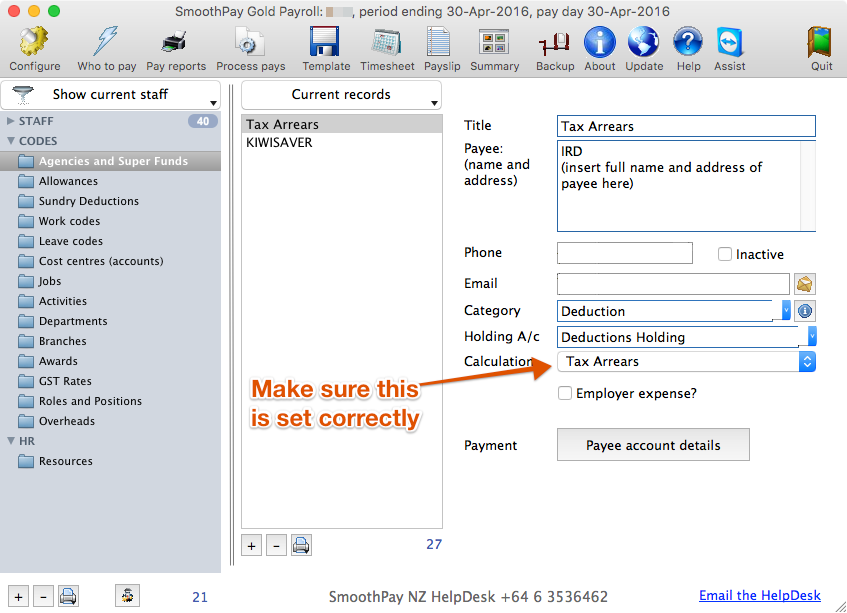Open the Payslip view

click(x=442, y=49)
